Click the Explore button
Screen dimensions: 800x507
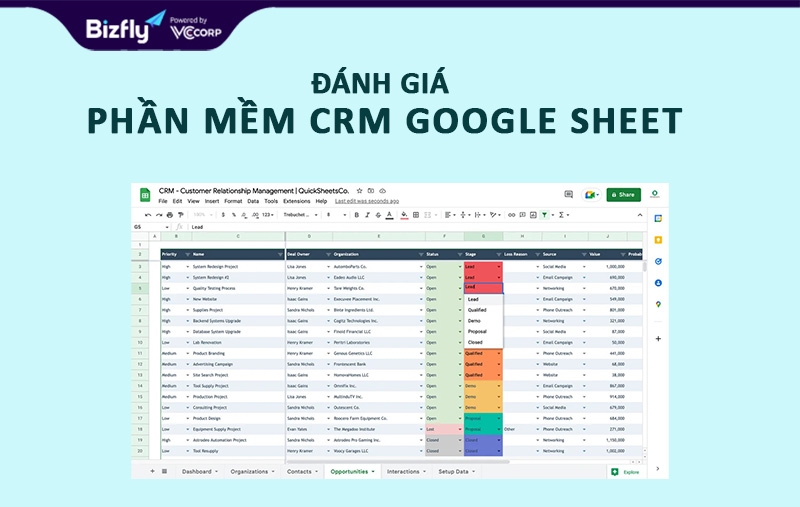[626, 471]
